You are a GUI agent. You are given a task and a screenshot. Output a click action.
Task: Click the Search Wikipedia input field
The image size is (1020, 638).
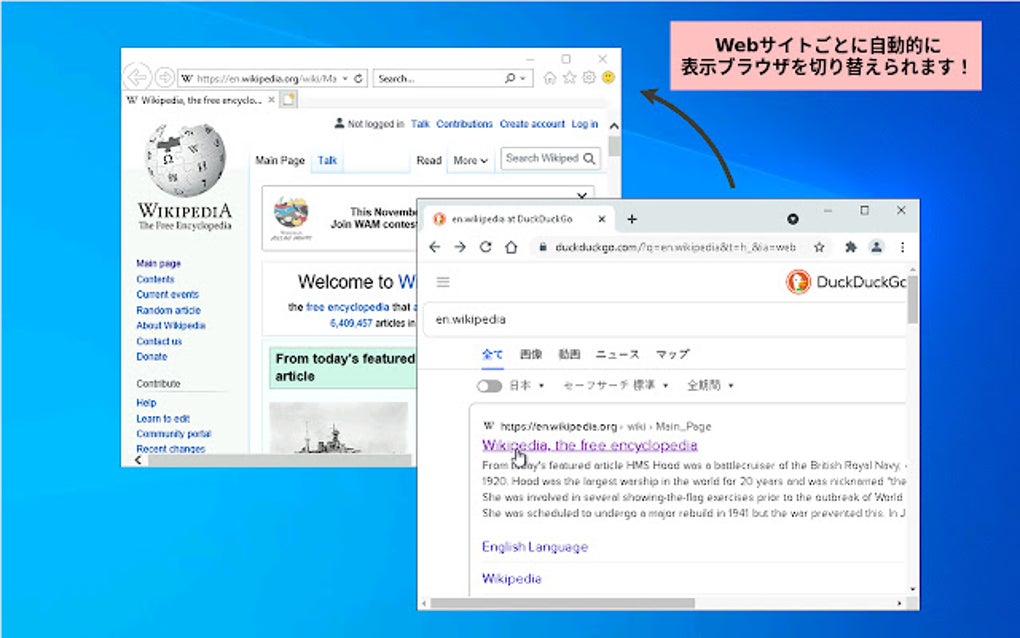point(543,158)
